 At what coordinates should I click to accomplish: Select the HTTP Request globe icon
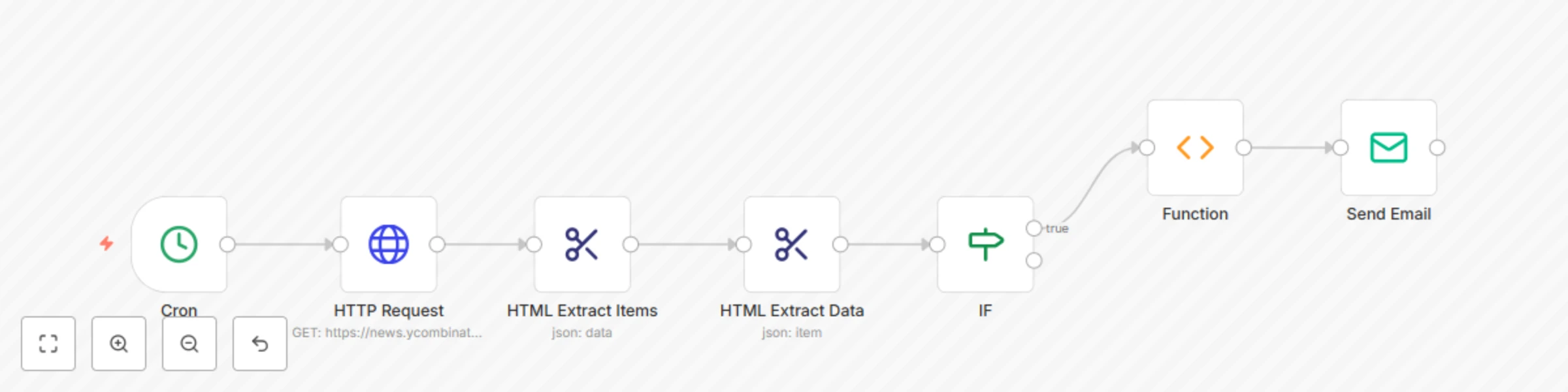coord(389,245)
